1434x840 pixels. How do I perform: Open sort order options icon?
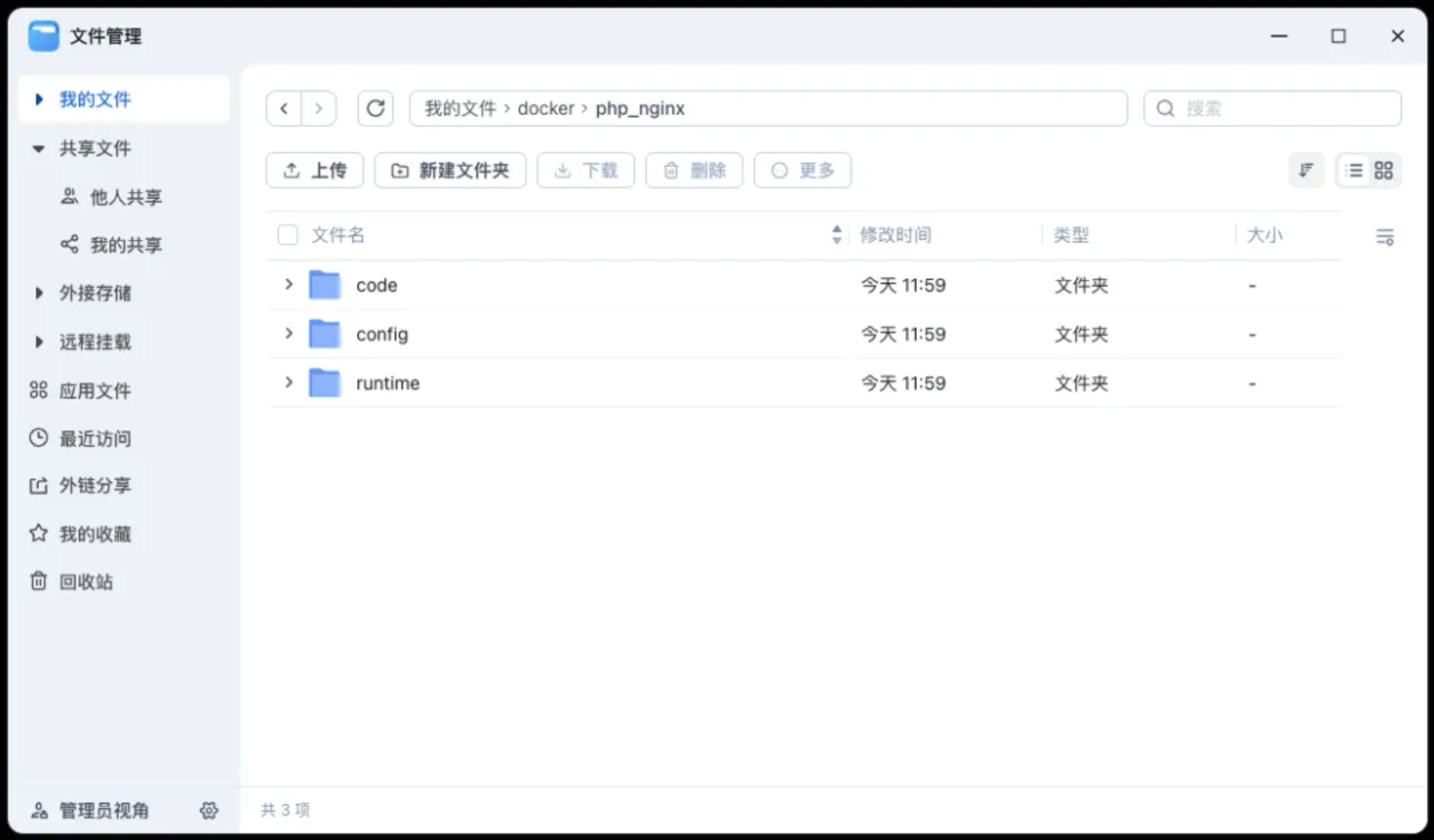(x=1306, y=171)
